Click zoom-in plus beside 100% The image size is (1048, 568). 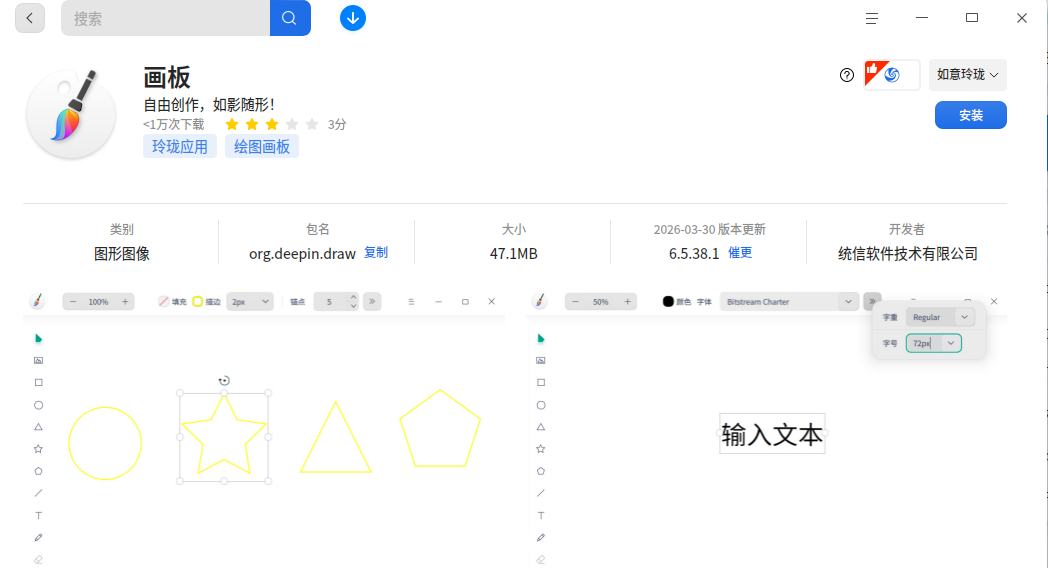(x=125, y=302)
